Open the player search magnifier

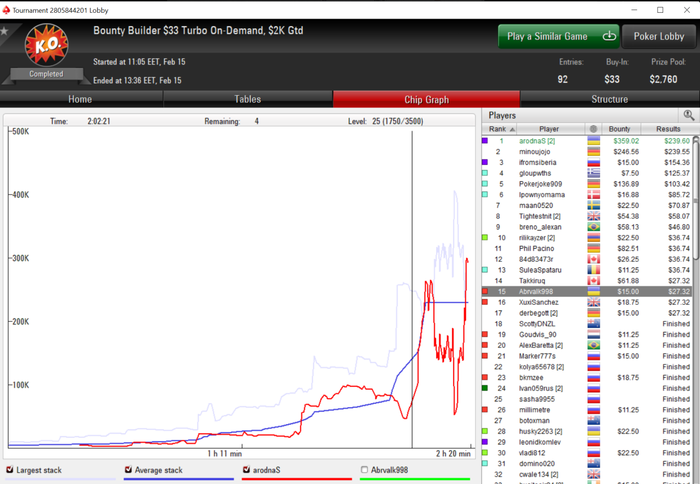(x=688, y=115)
